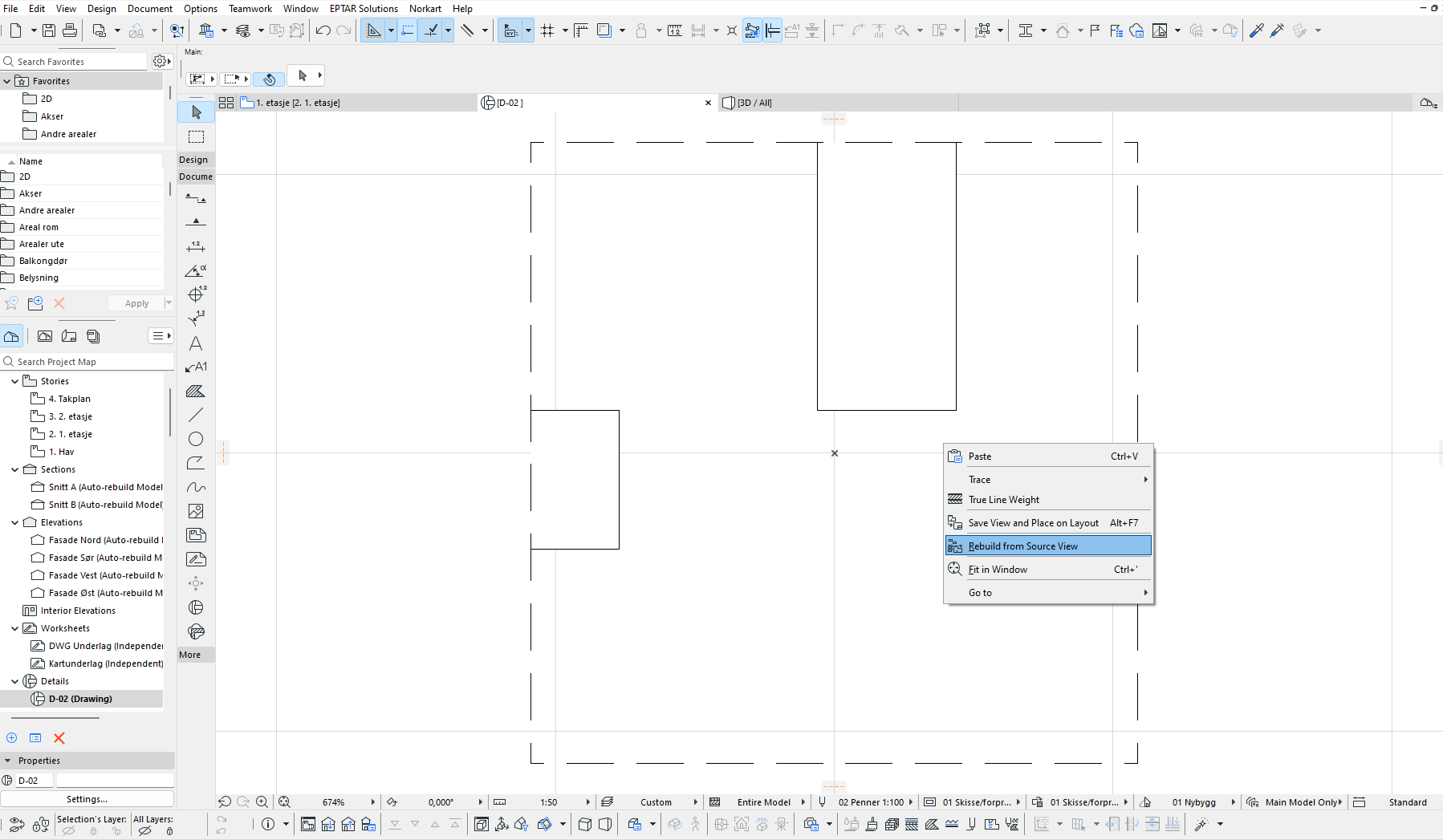Switch to the 3D / All tab
This screenshot has width=1443, height=840.
pyautogui.click(x=754, y=103)
